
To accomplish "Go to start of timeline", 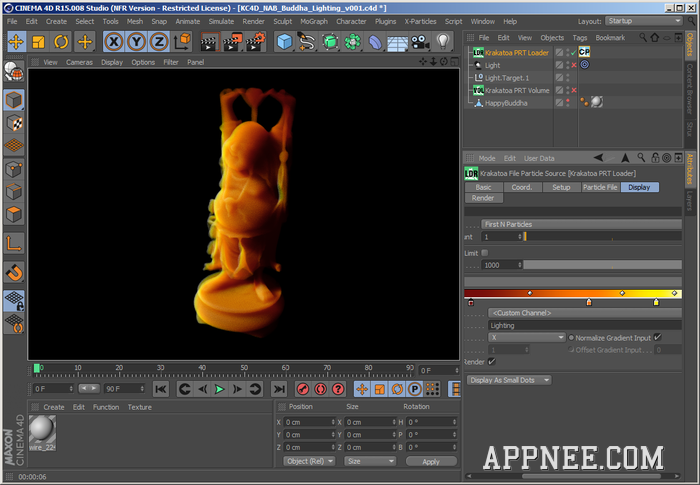I will click(x=161, y=389).
